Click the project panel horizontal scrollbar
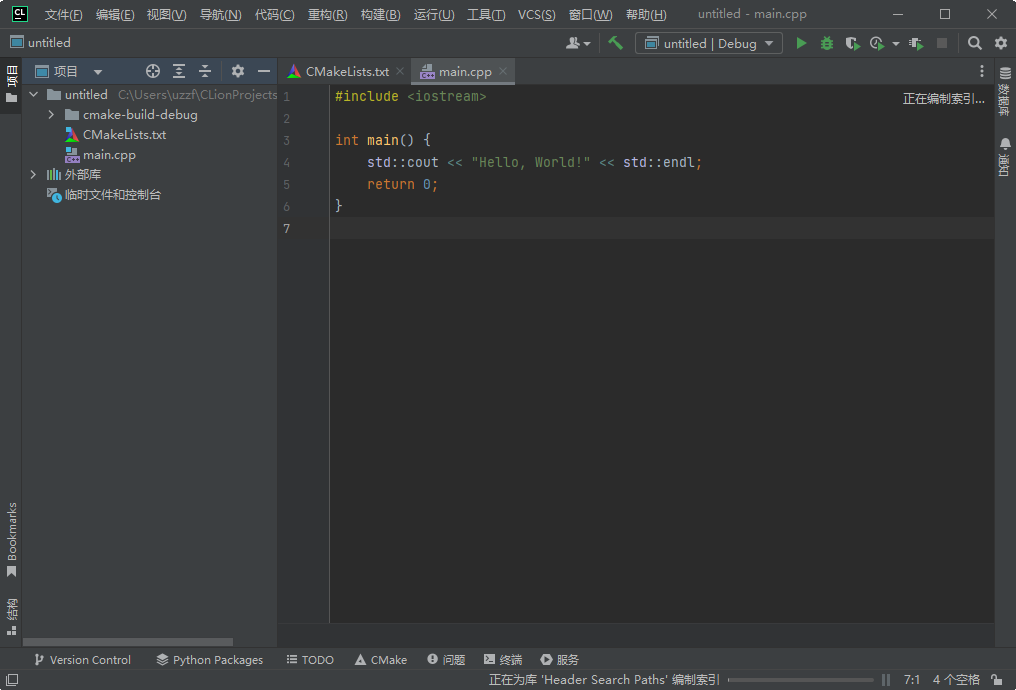 point(128,642)
